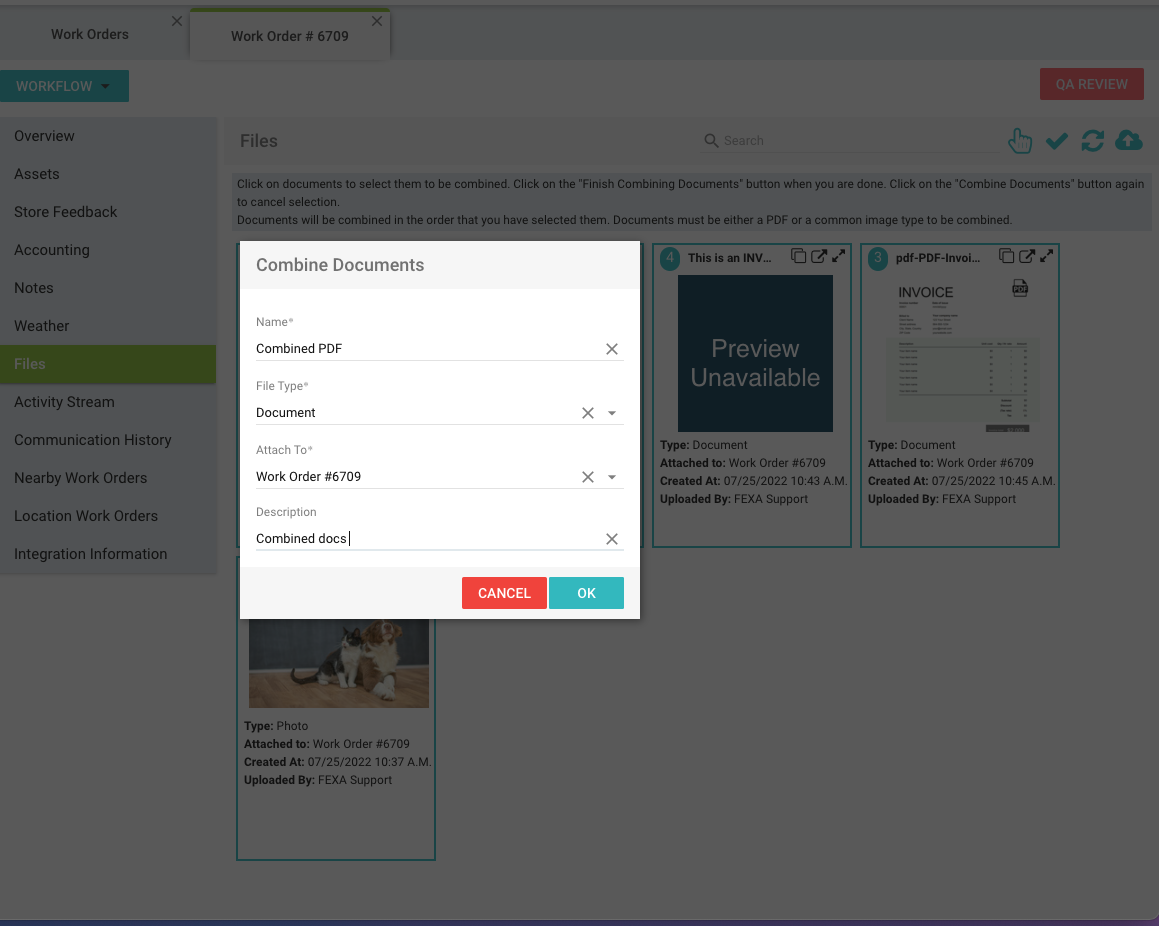Expand the Attach To dropdown
This screenshot has width=1159, height=926.
pos(612,477)
